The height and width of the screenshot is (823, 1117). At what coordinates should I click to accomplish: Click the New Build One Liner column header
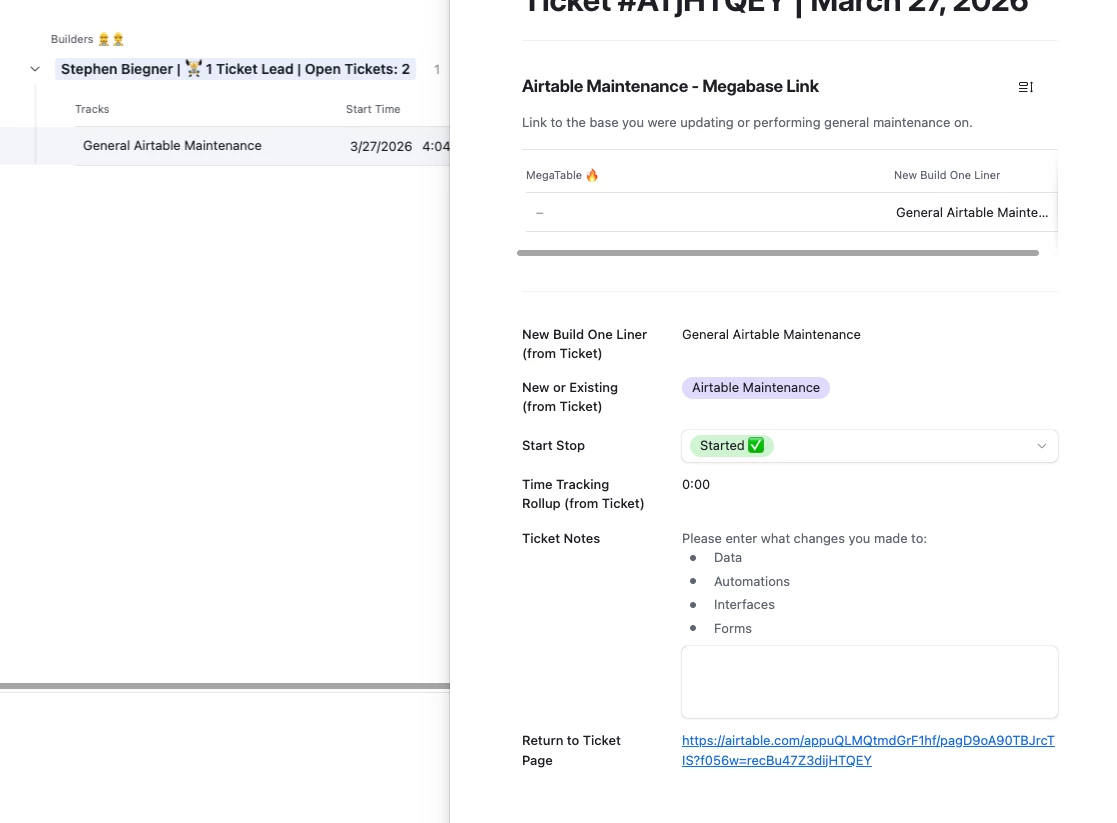pyautogui.click(x=947, y=175)
